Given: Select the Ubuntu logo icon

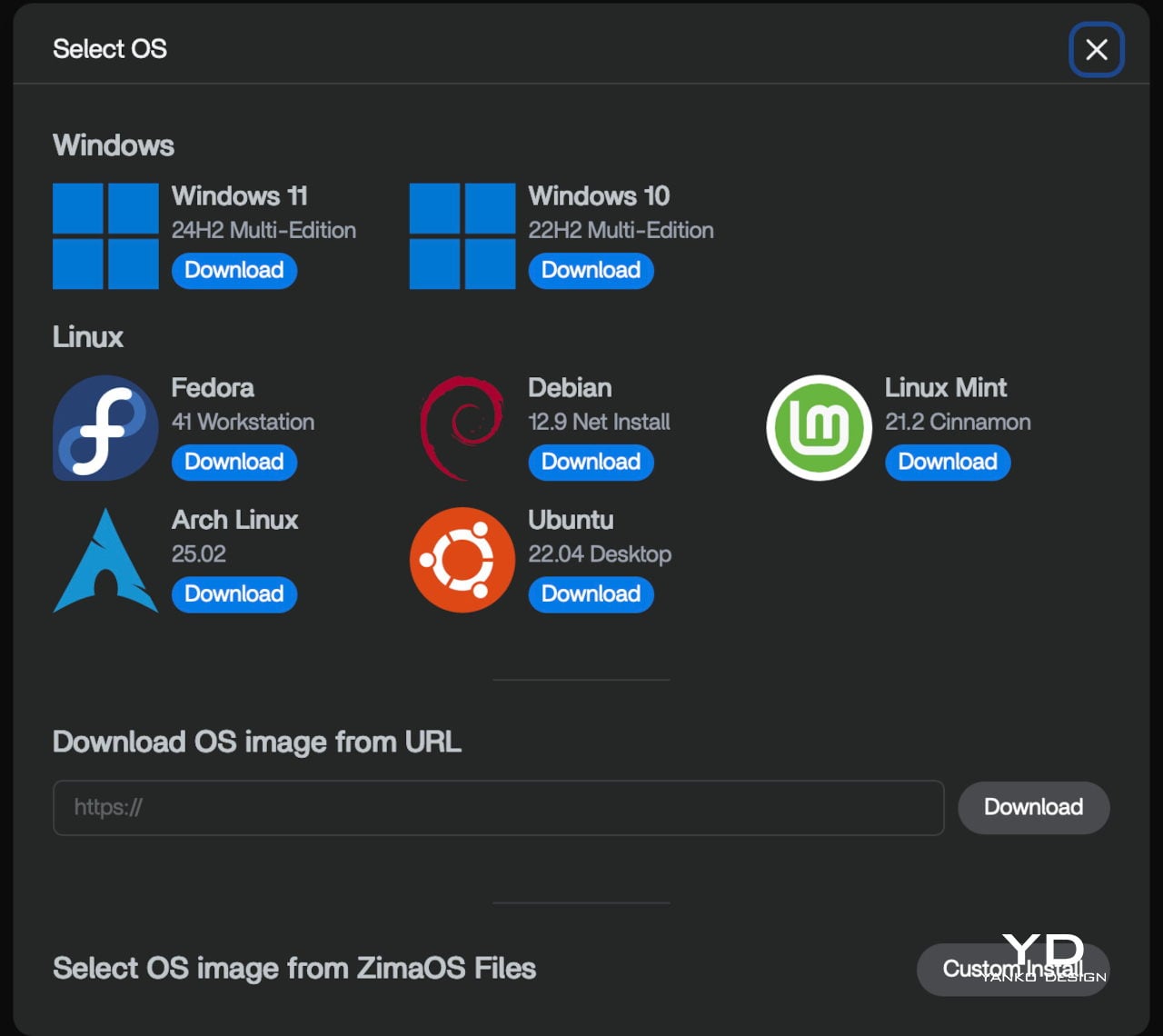Looking at the screenshot, I should [x=462, y=561].
